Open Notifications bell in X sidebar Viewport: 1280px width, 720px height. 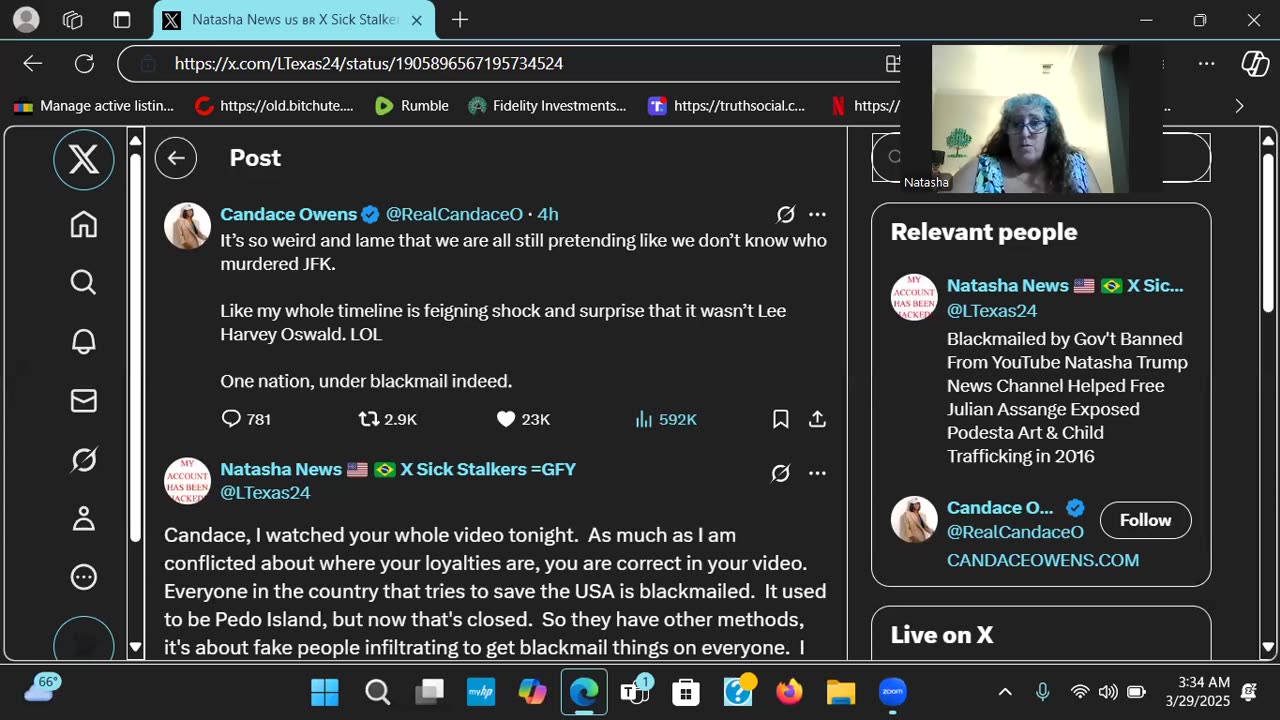[84, 342]
